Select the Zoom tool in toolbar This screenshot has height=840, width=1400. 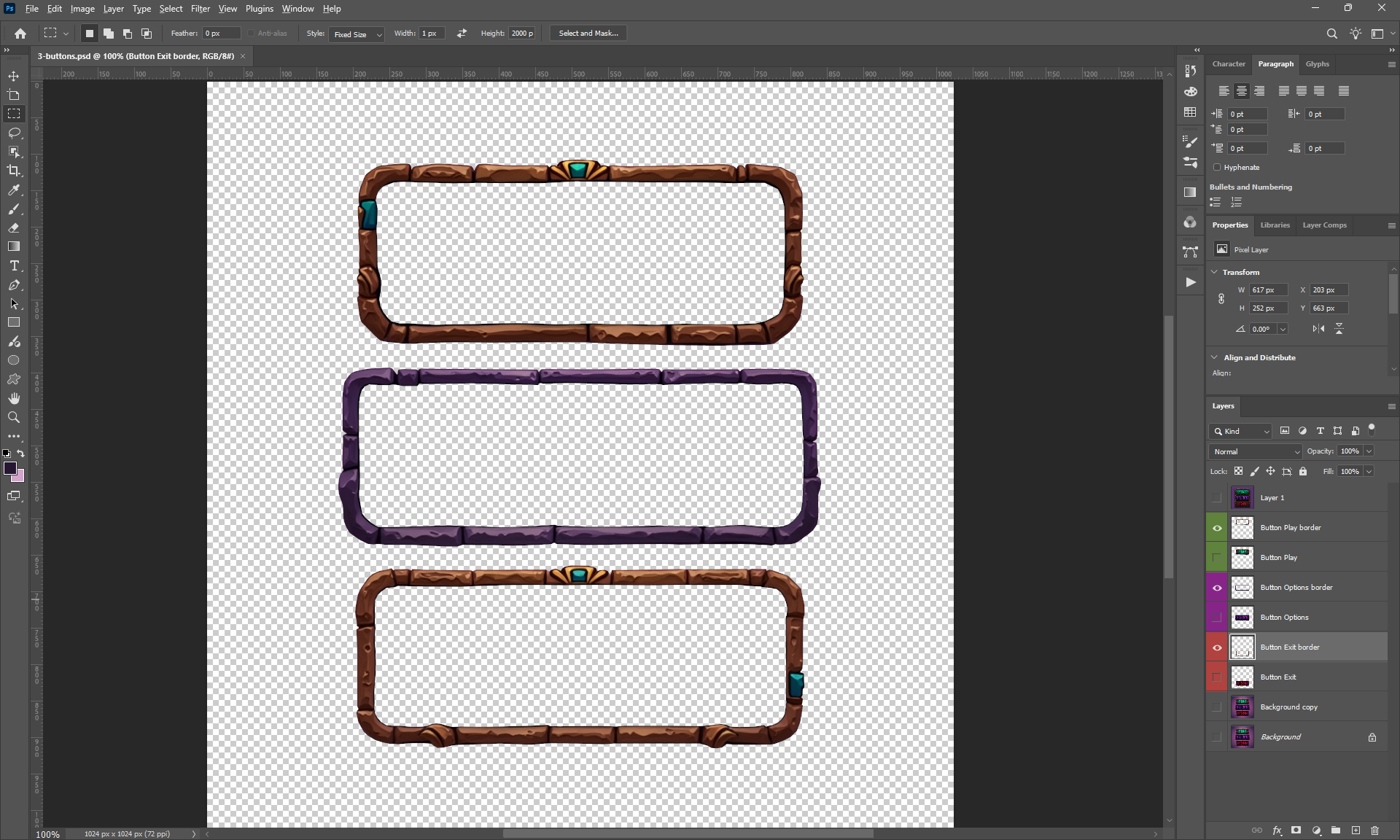14,417
